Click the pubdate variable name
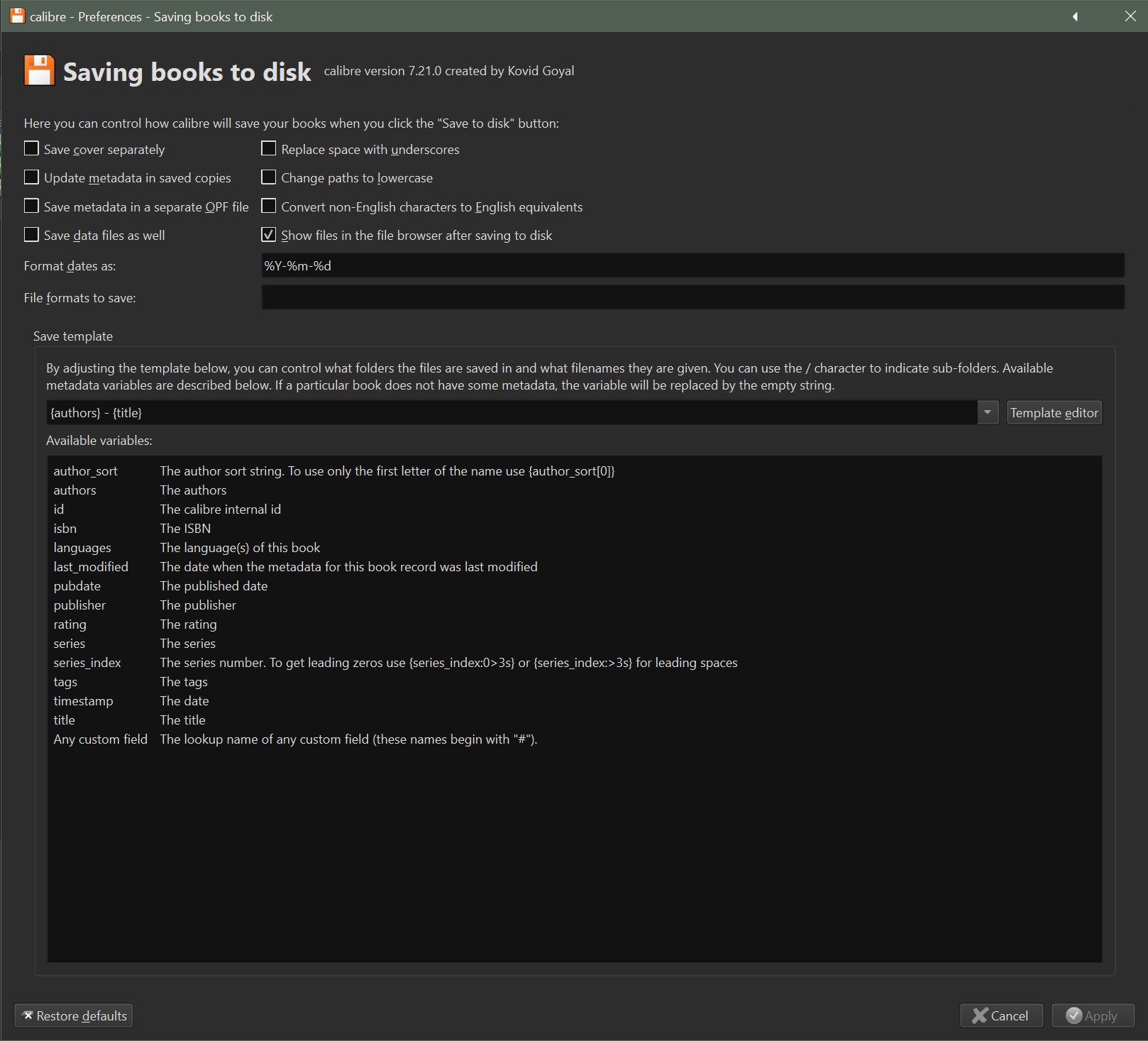The image size is (1148, 1041). pyautogui.click(x=77, y=586)
